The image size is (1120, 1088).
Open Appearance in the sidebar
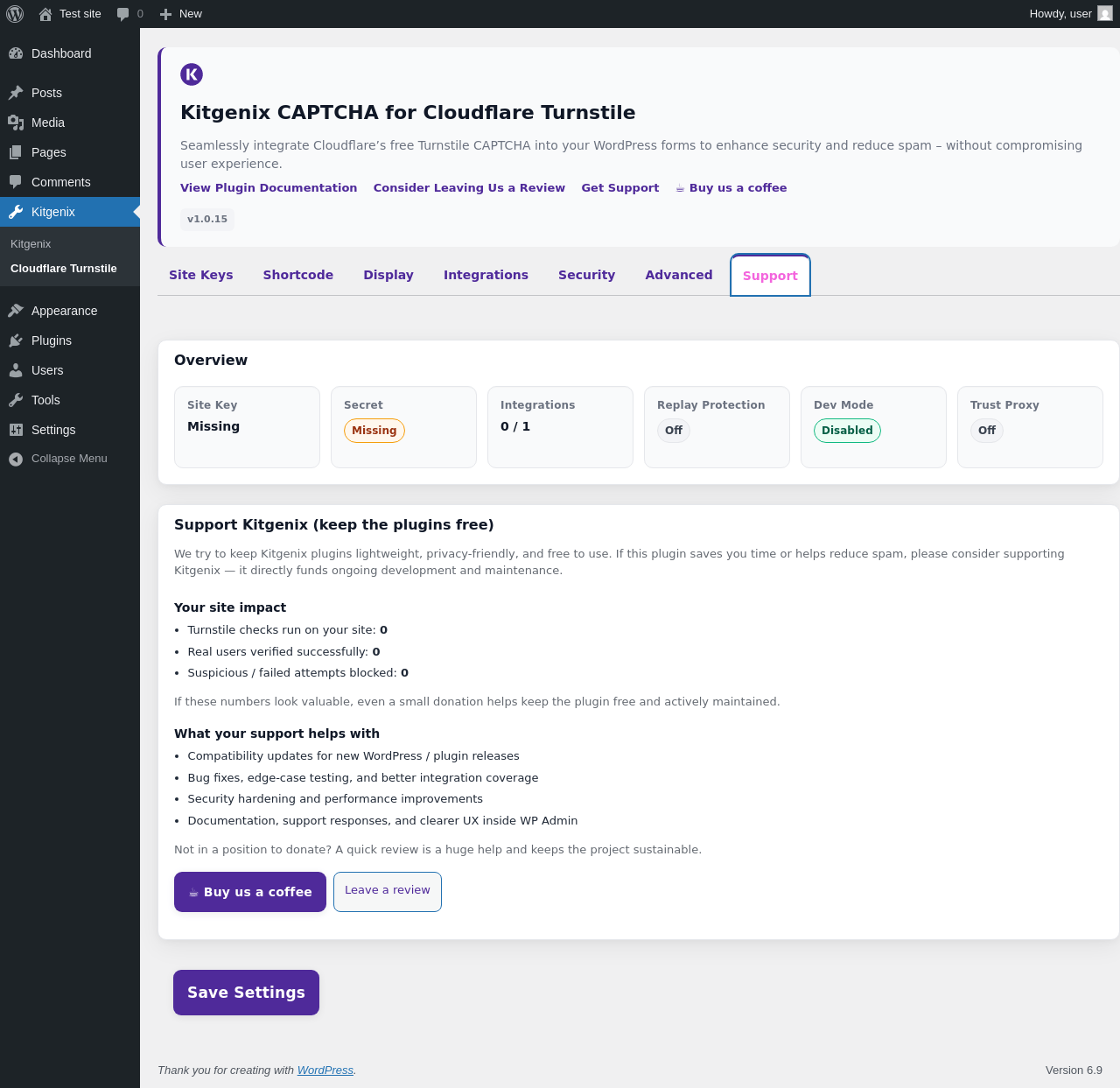coord(70,311)
